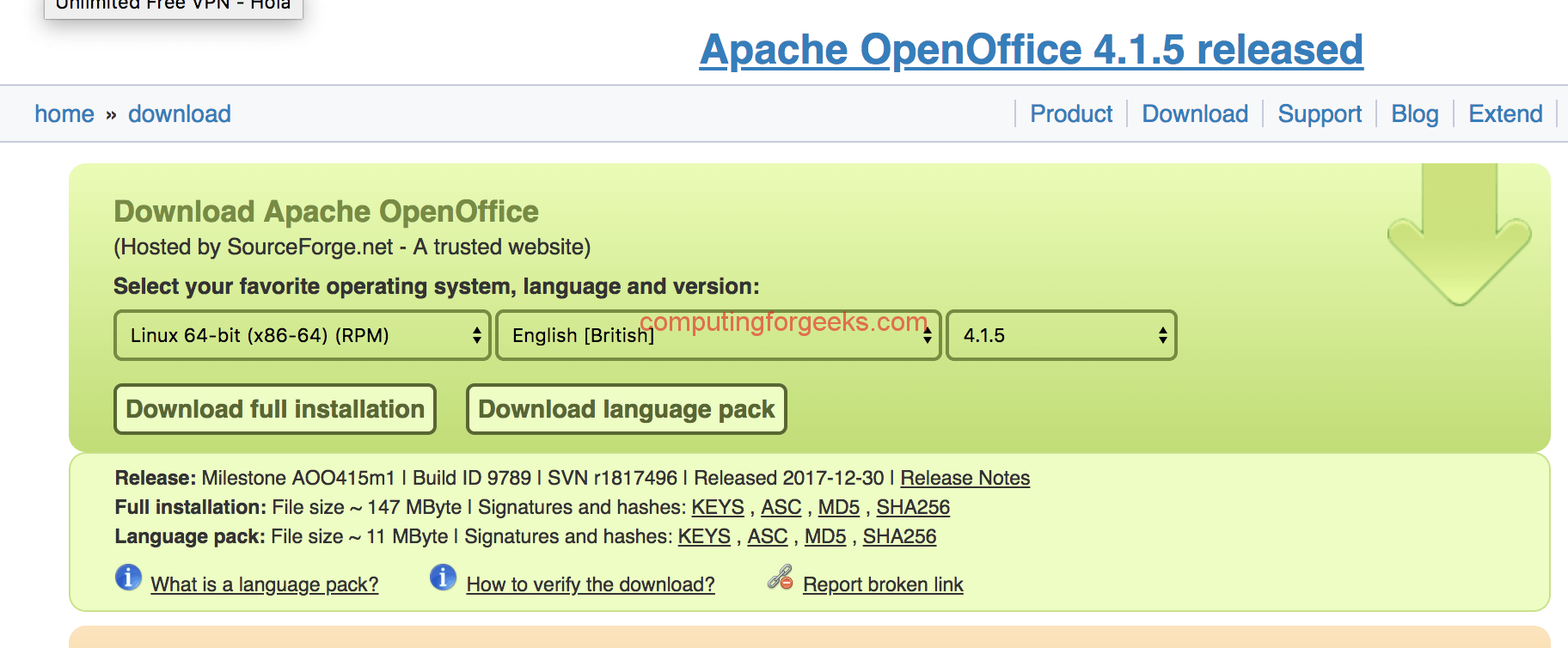Open the language dropdown showing English [British]

[x=719, y=335]
